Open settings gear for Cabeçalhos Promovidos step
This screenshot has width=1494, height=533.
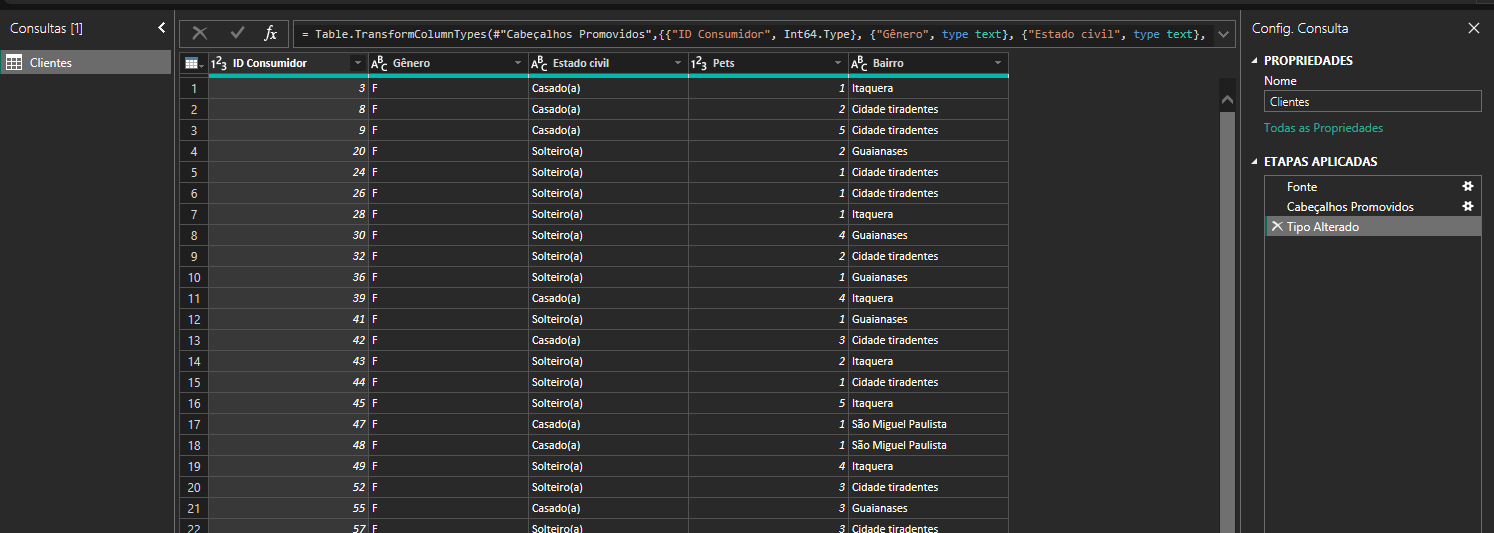pos(1468,207)
